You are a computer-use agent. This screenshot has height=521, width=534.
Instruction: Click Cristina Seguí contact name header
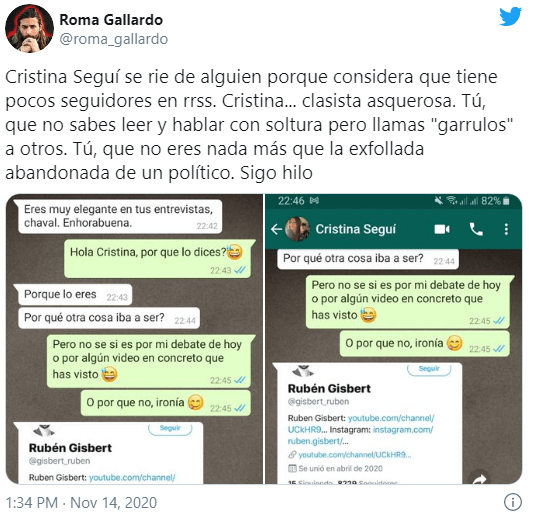pyautogui.click(x=356, y=229)
